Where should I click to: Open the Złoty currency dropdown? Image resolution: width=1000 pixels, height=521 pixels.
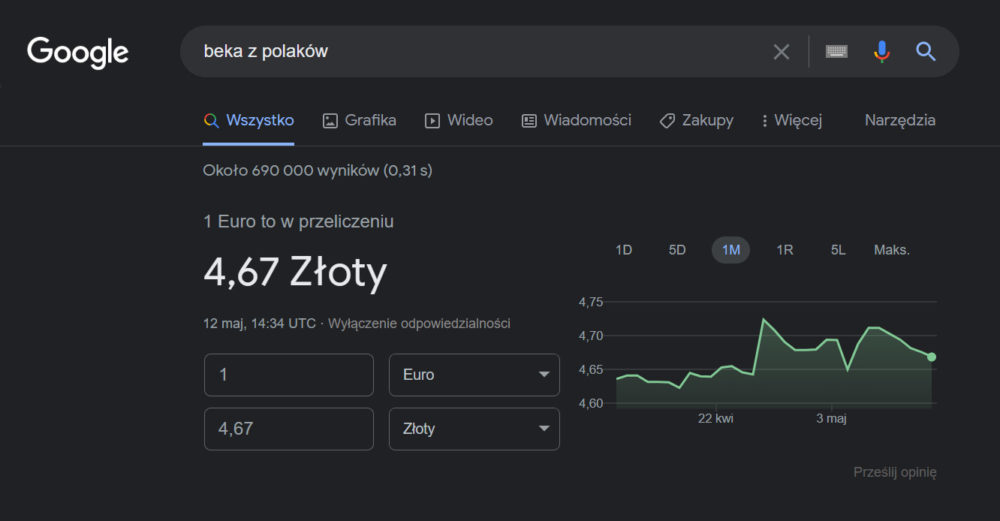point(474,429)
